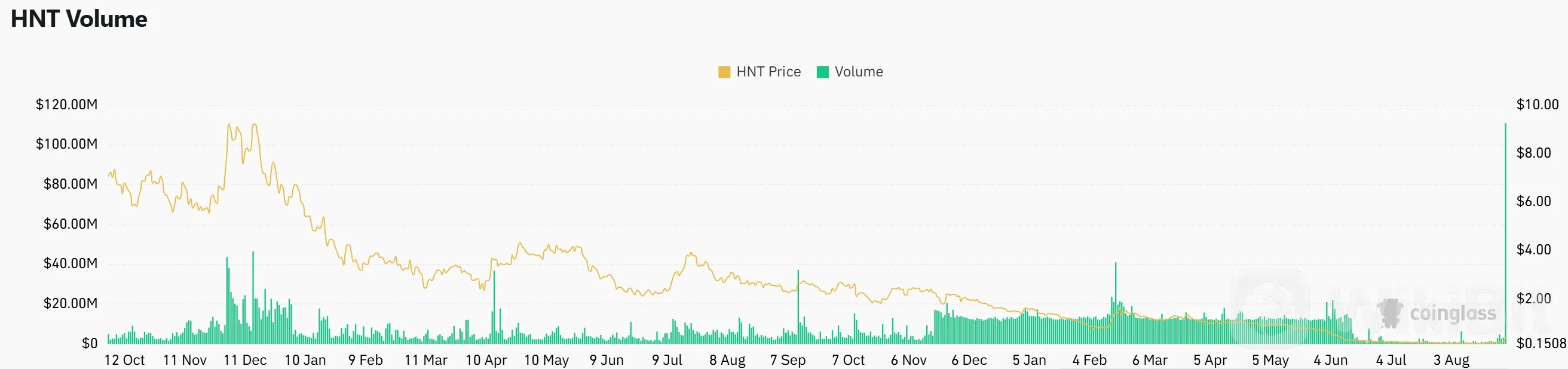Click the 11 Dec date label

pos(246,361)
